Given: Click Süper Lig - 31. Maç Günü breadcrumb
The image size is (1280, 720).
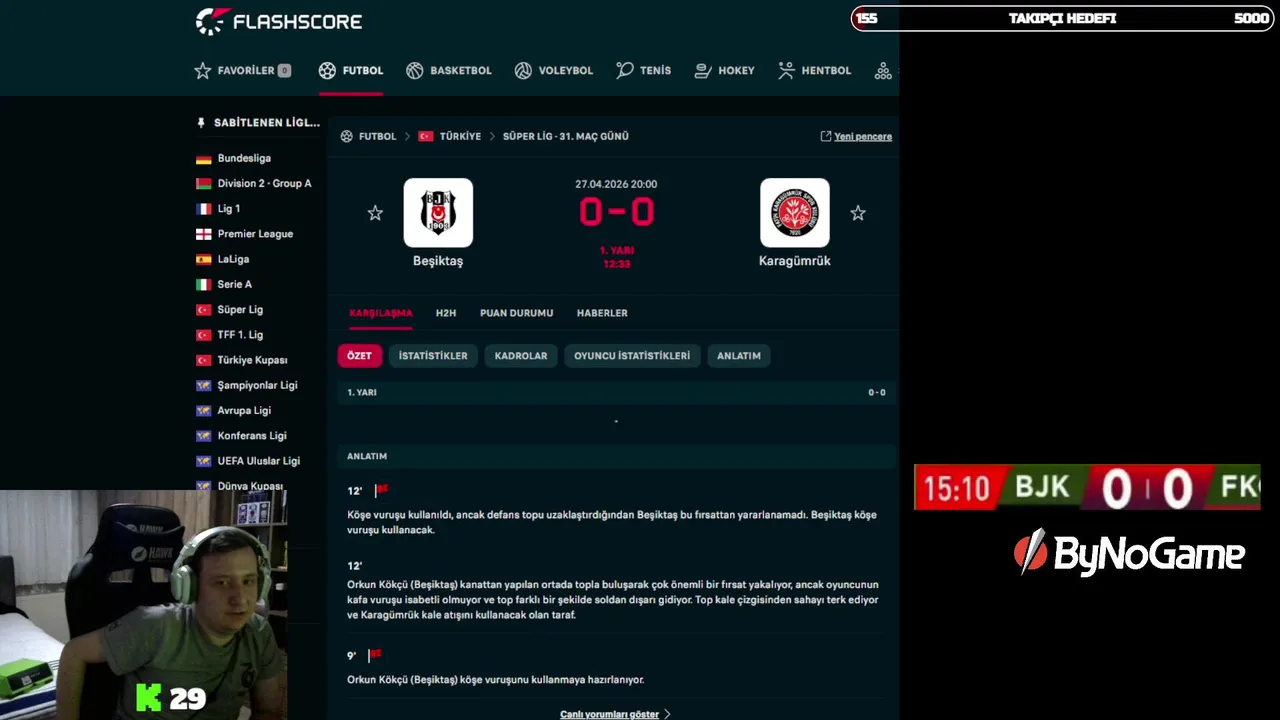Looking at the screenshot, I should pos(566,136).
